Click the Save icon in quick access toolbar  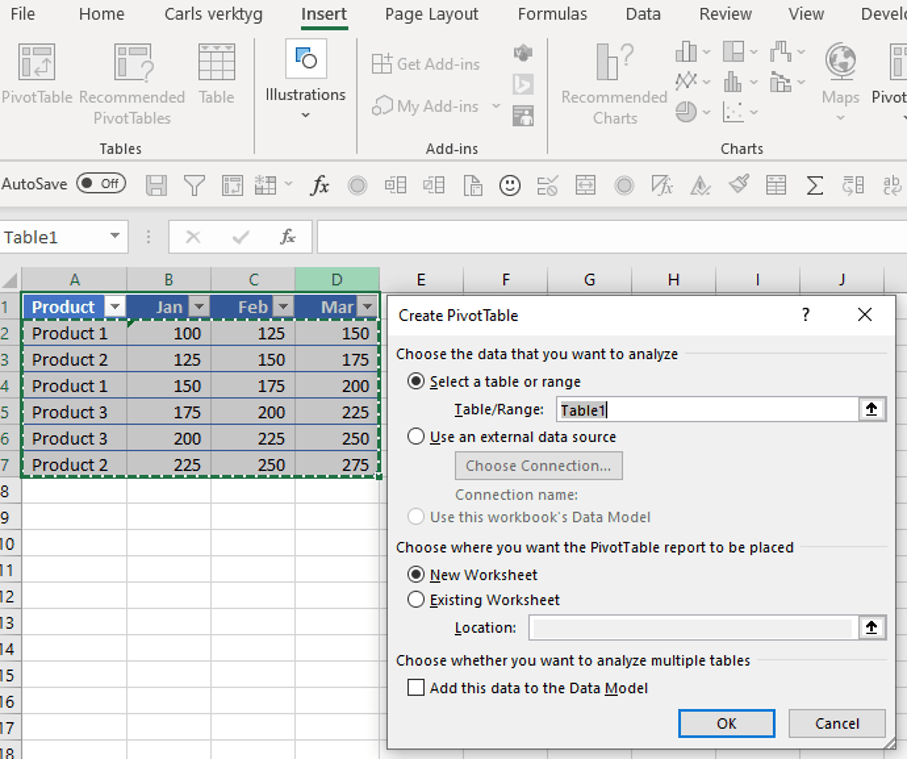156,185
